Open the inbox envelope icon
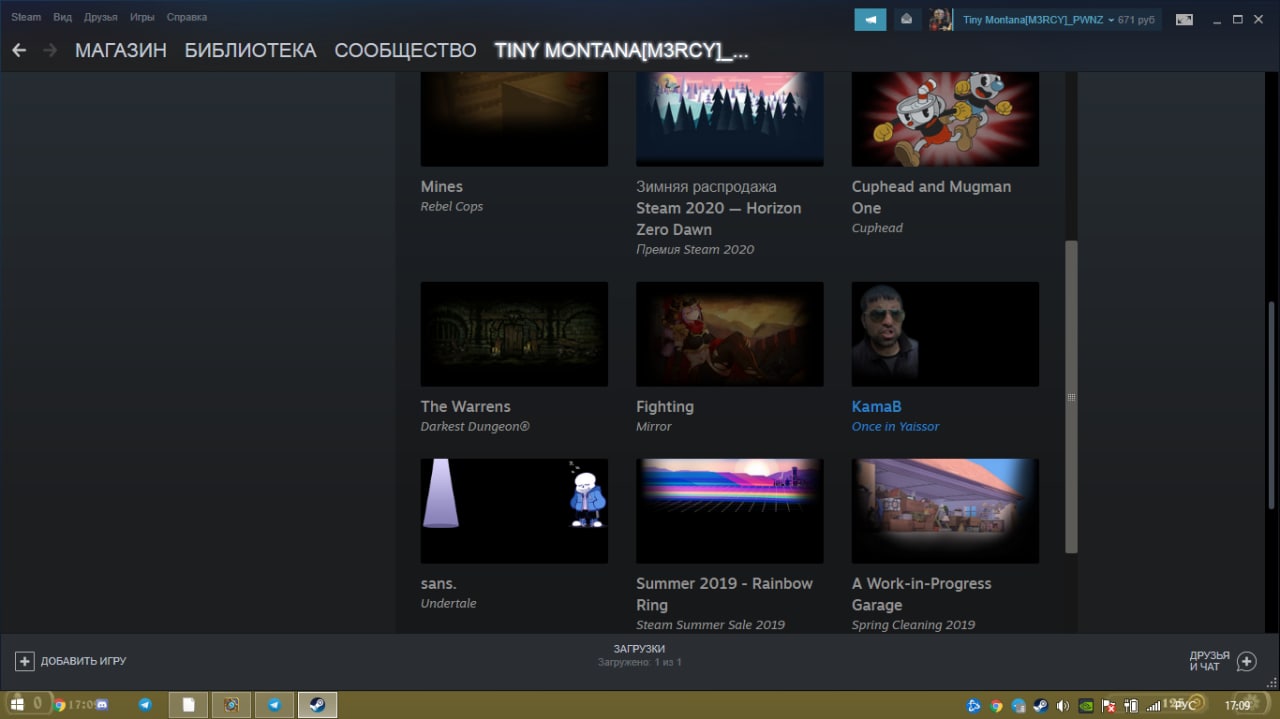Screen dimensions: 1280x719 [907, 19]
